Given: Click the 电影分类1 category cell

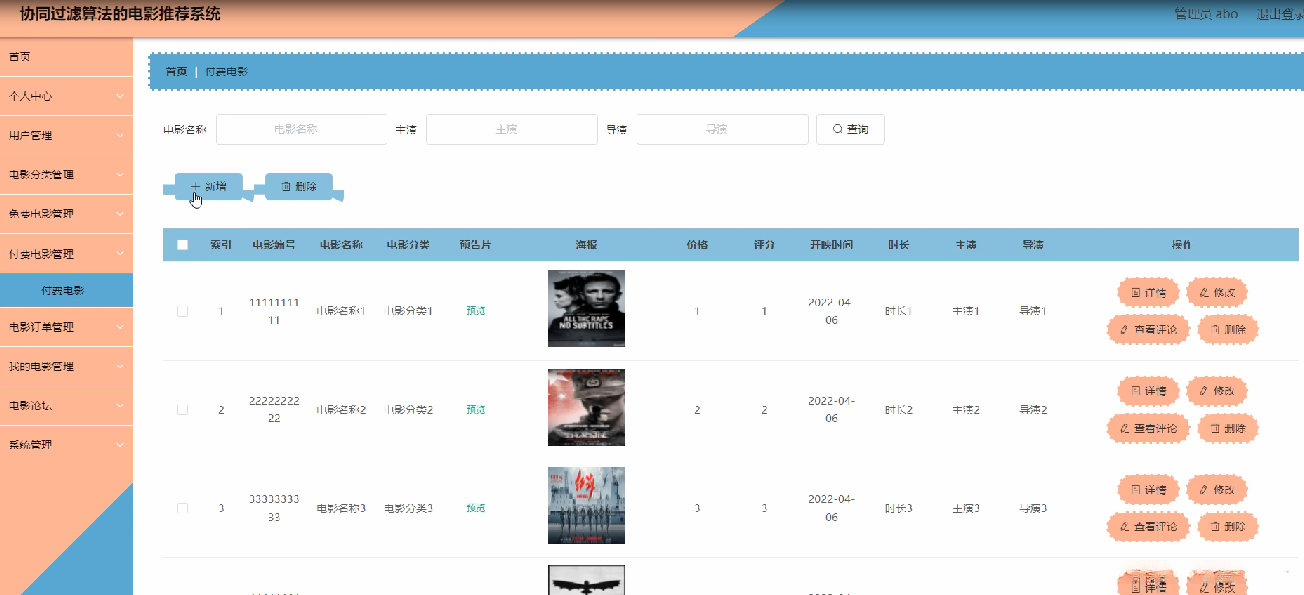Looking at the screenshot, I should [409, 311].
